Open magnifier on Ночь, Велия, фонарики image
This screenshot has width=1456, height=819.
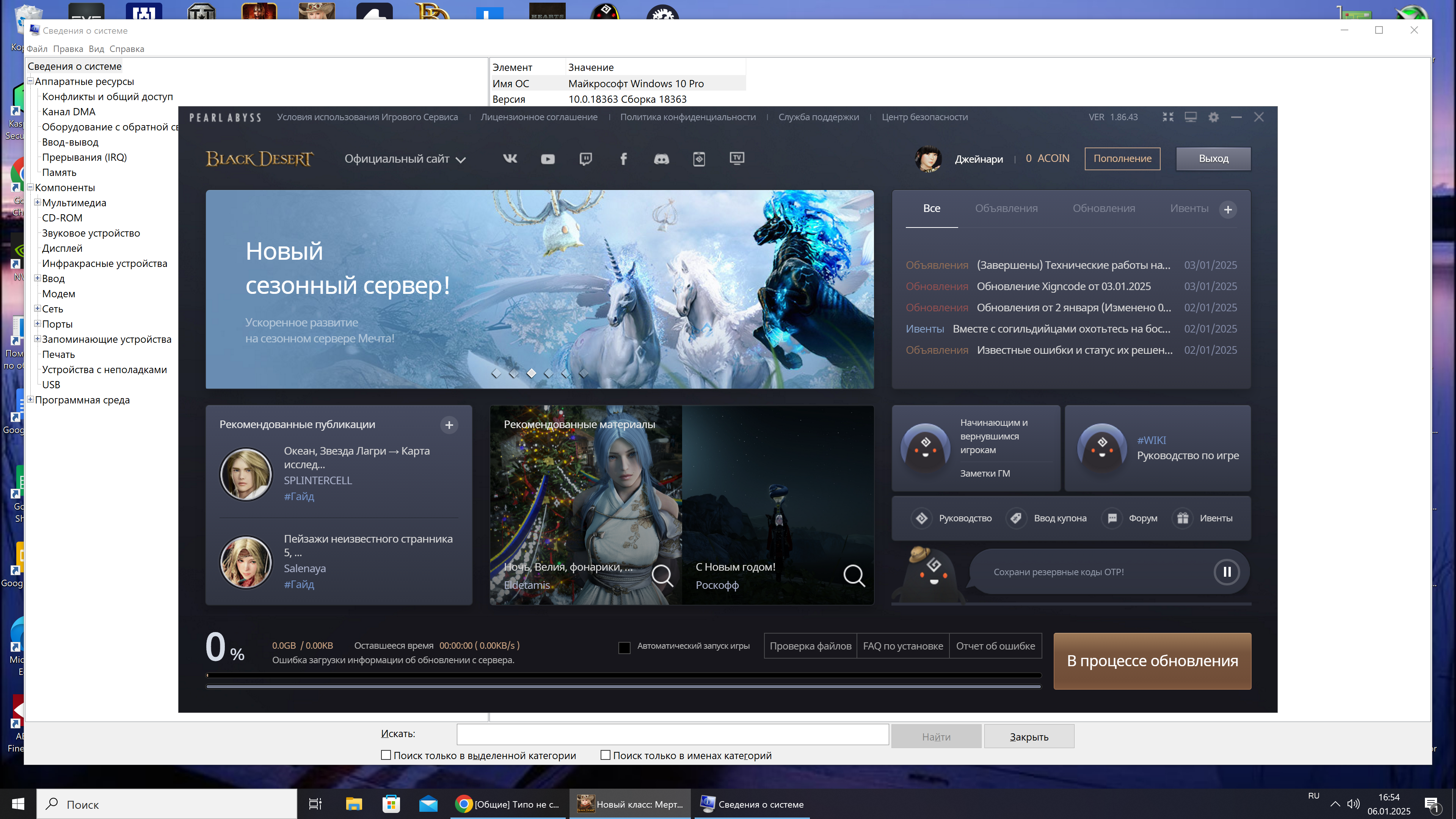coord(662,576)
